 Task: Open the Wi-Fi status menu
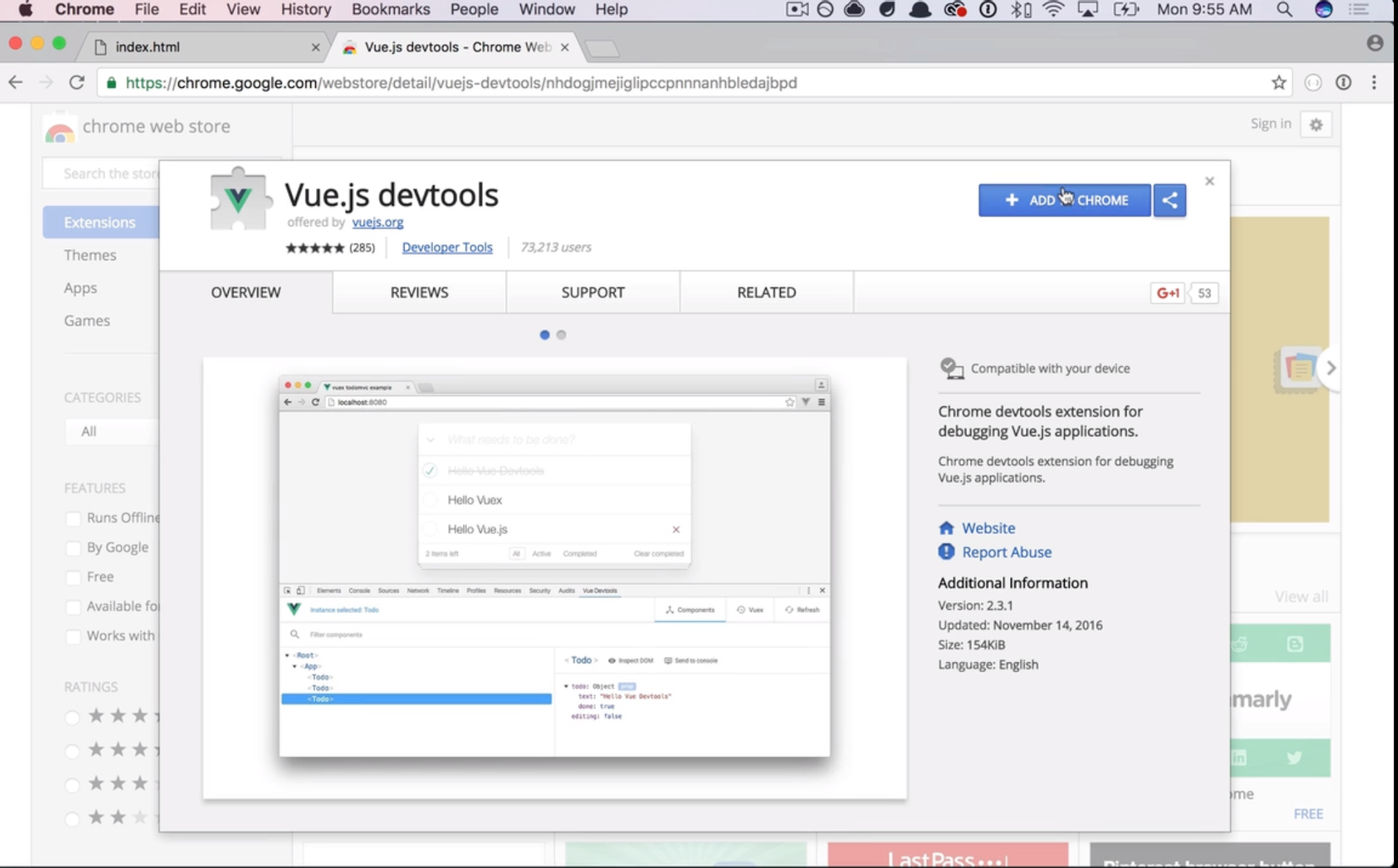[x=1053, y=9]
